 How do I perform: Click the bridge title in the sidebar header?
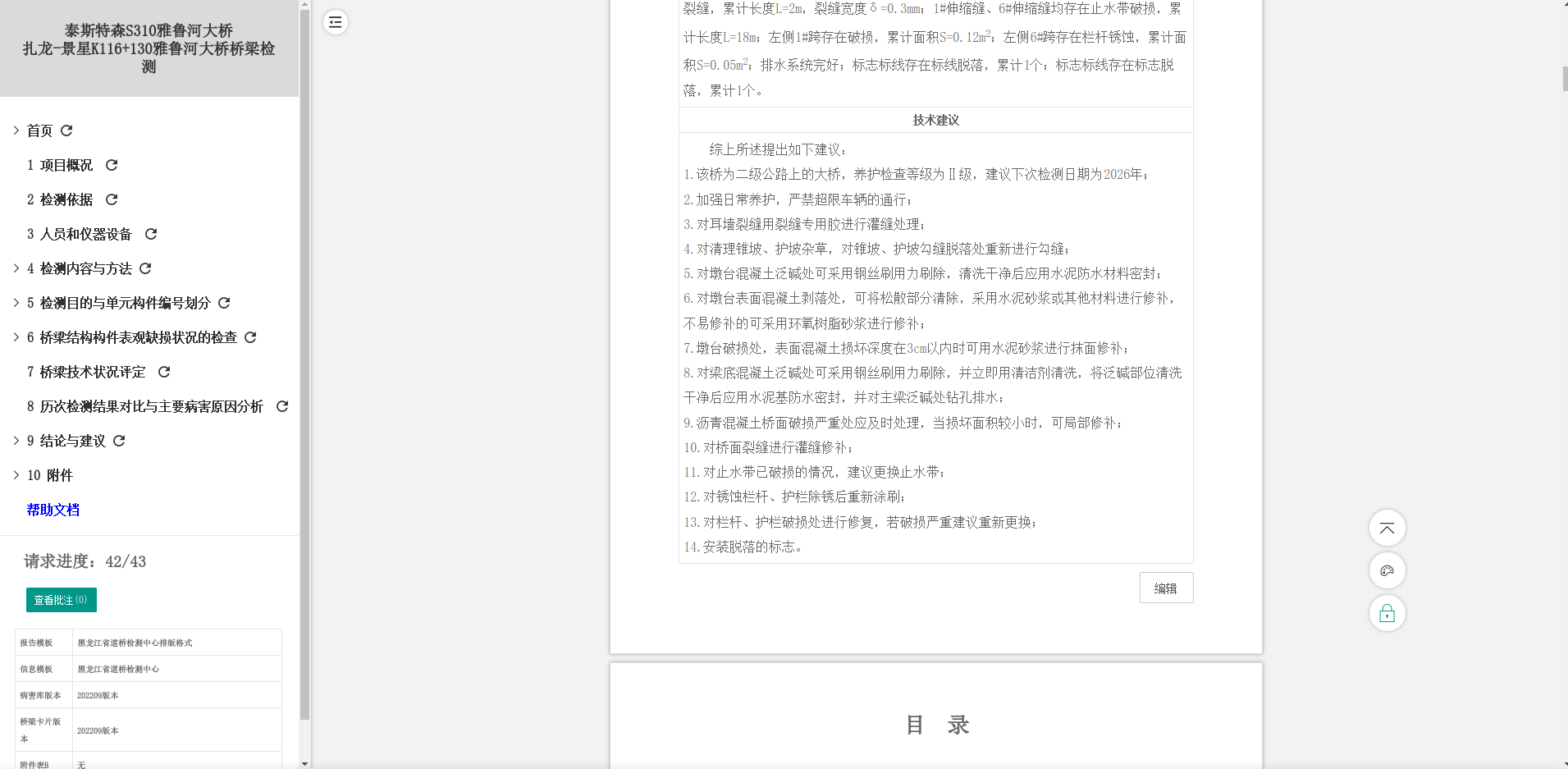pyautogui.click(x=149, y=48)
